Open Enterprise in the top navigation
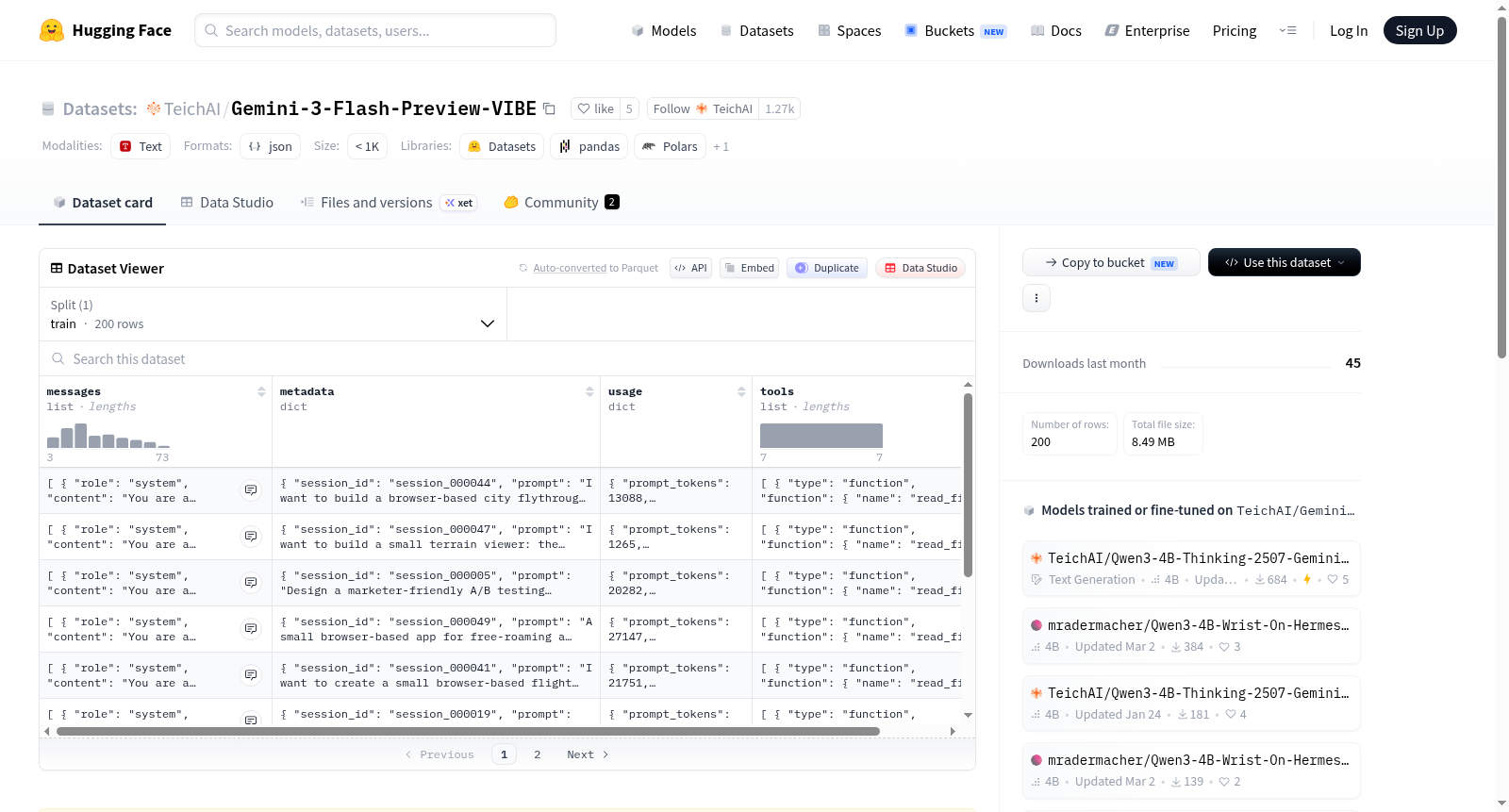 click(x=1147, y=30)
